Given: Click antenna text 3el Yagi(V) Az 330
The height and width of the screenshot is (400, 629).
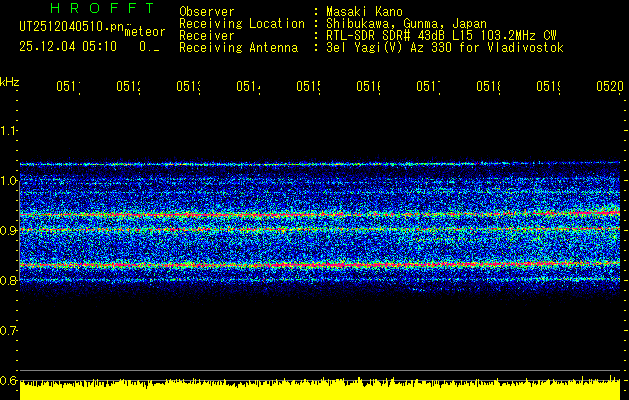Looking at the screenshot, I should pyautogui.click(x=391, y=48).
